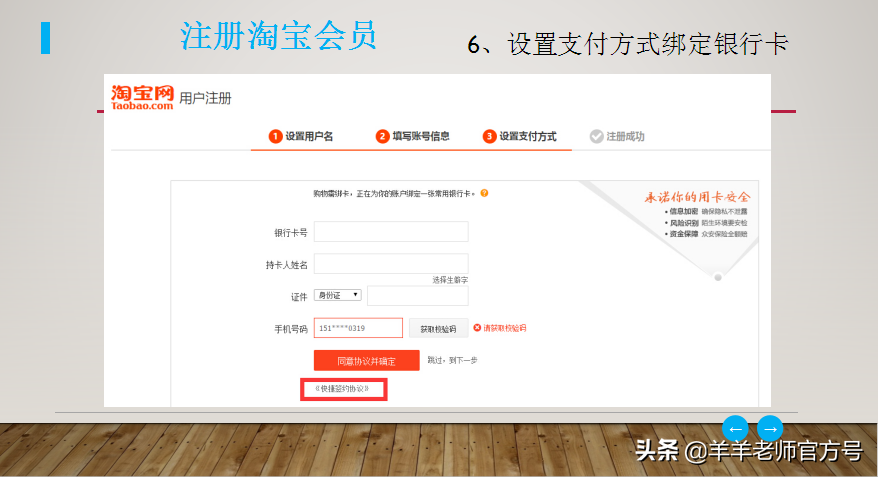The height and width of the screenshot is (477, 878).
Task: Click the 用户注册 header text
Action: point(205,99)
